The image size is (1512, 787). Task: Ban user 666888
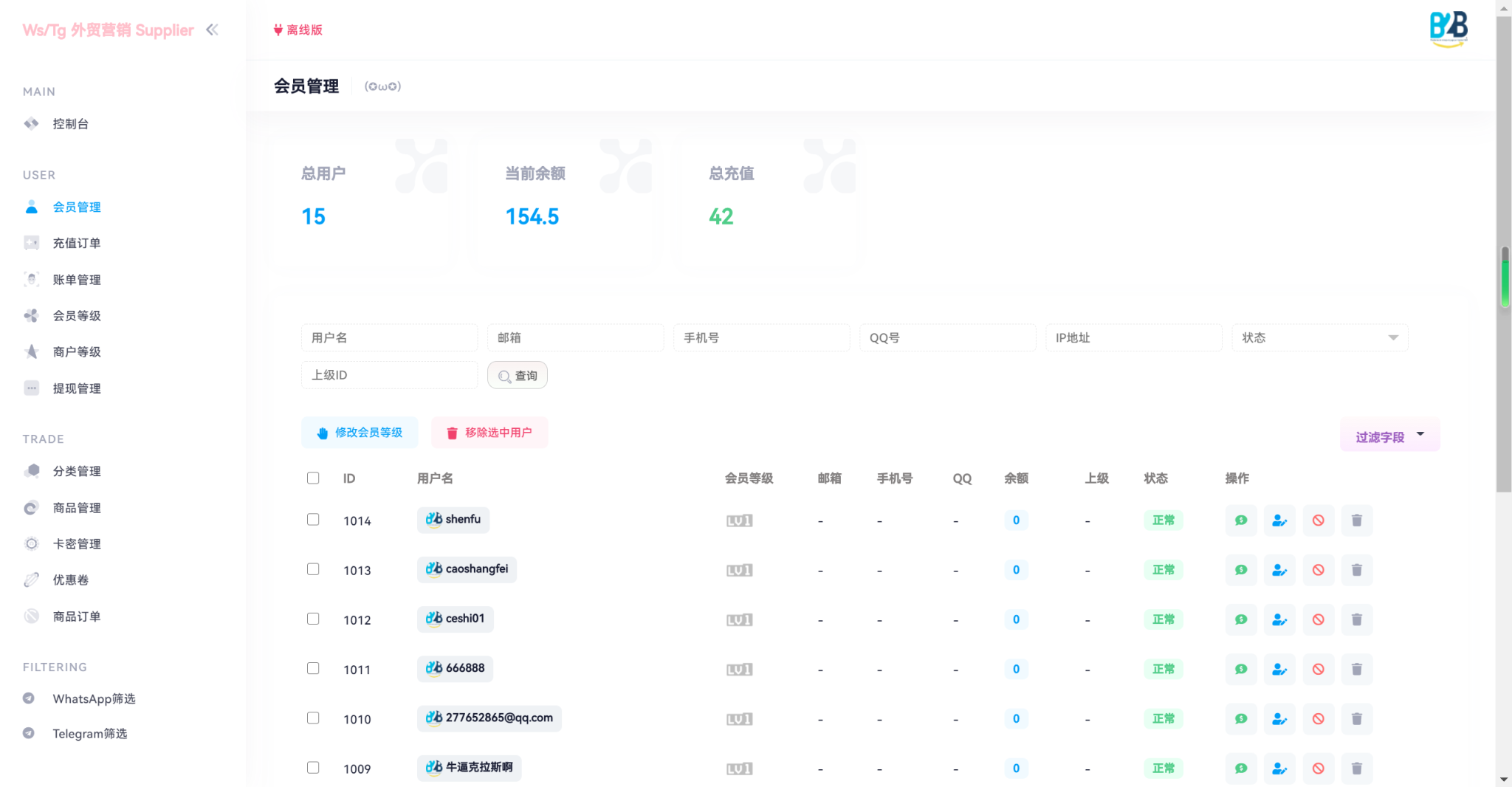(x=1318, y=669)
